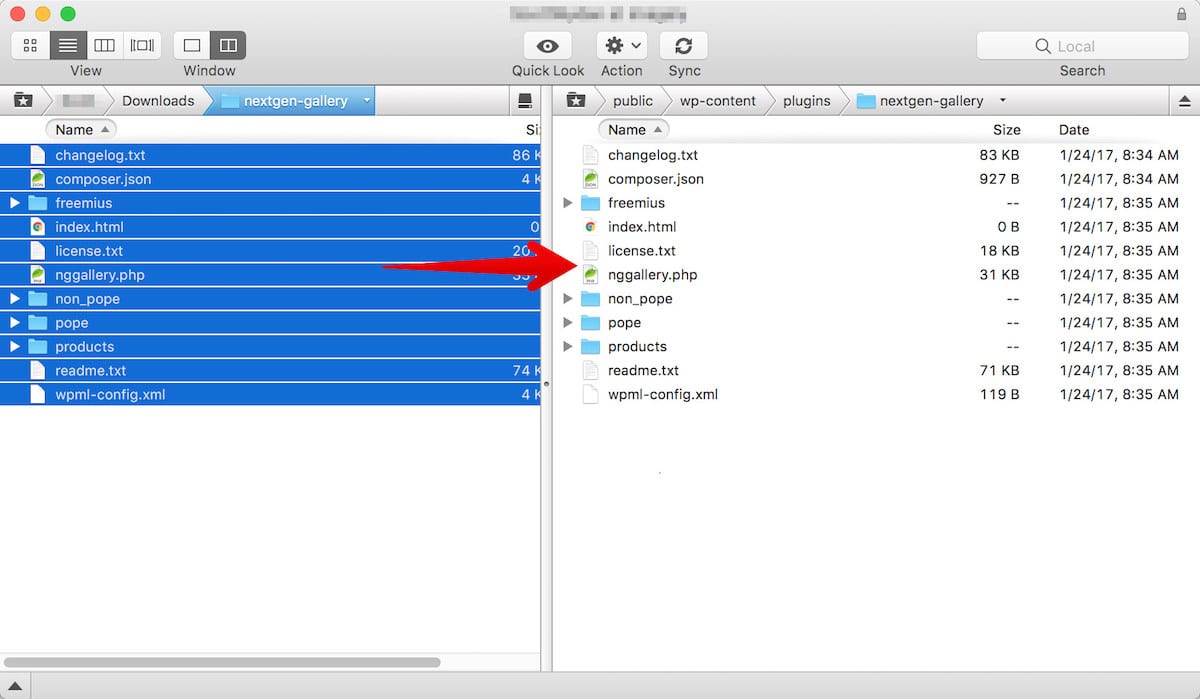Click the eject icon in right path bar
This screenshot has height=699, width=1200.
pyautogui.click(x=1185, y=100)
